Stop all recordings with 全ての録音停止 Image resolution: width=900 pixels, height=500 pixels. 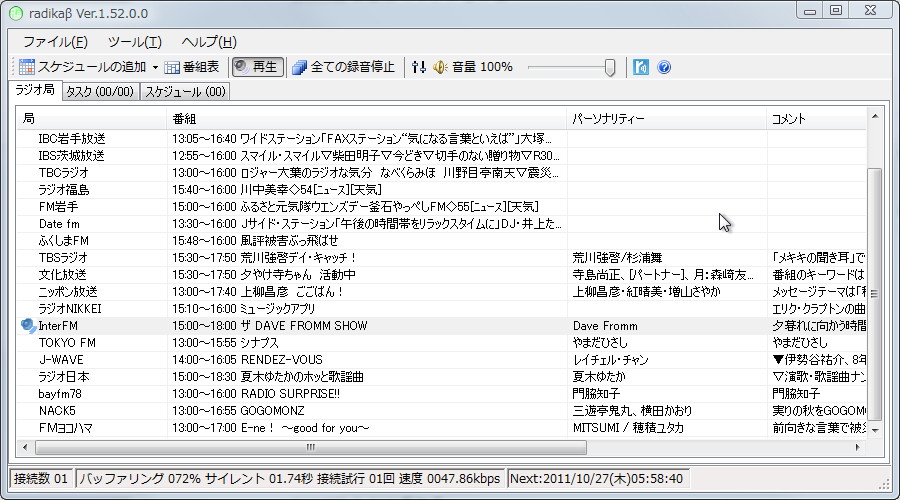343,67
